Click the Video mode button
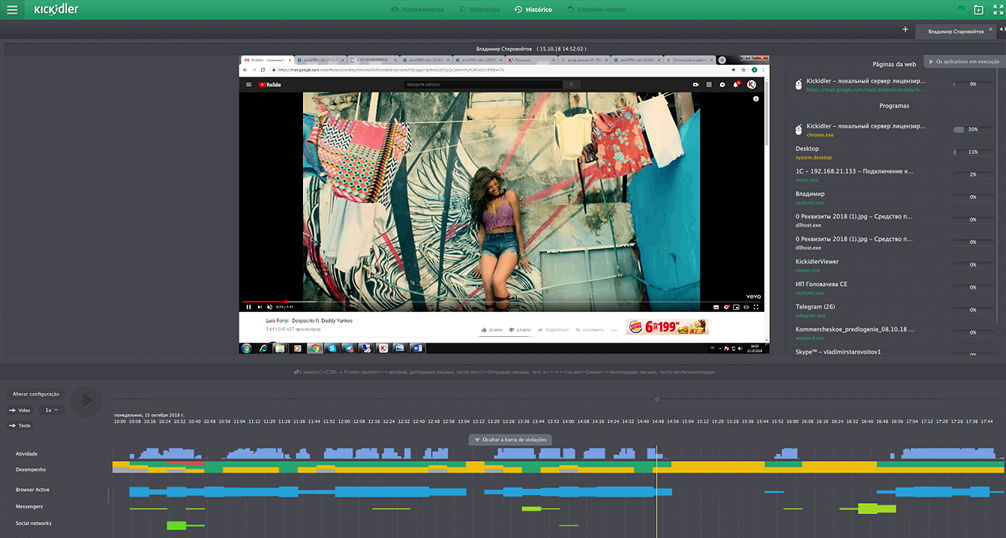This screenshot has width=1006, height=538. [21, 410]
